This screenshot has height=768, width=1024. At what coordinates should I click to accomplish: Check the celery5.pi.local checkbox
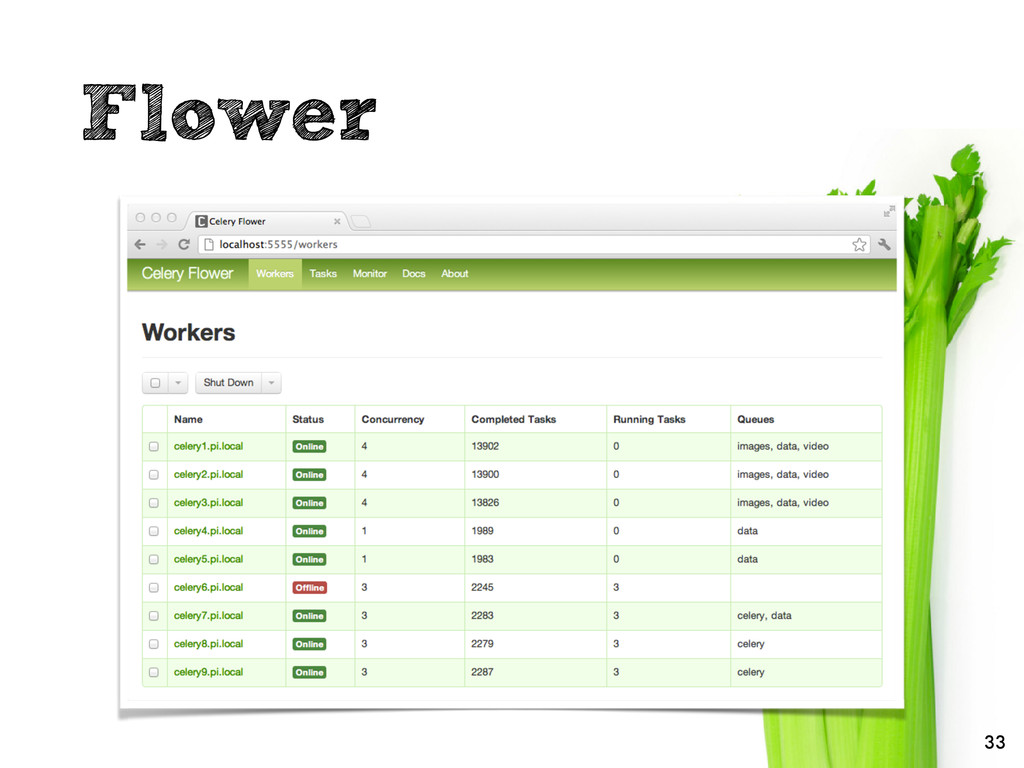[x=154, y=560]
